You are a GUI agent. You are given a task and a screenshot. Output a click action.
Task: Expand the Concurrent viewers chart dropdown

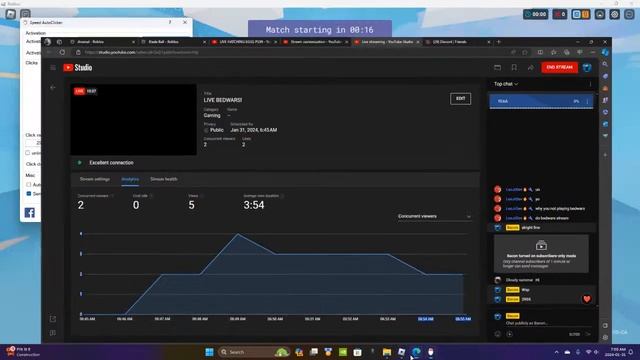tap(434, 216)
